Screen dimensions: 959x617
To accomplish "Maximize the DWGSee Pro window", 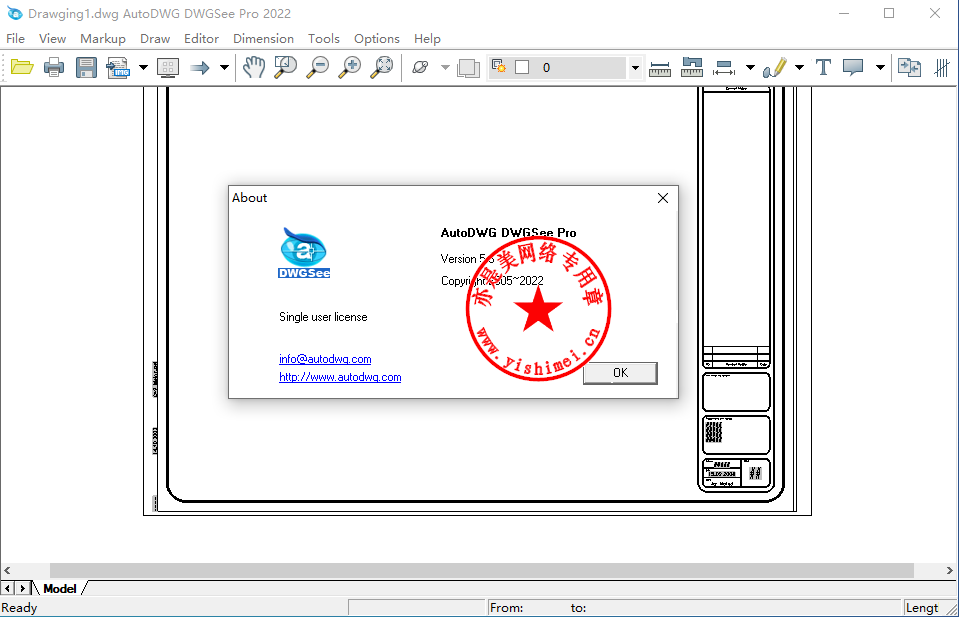I will tap(889, 13).
